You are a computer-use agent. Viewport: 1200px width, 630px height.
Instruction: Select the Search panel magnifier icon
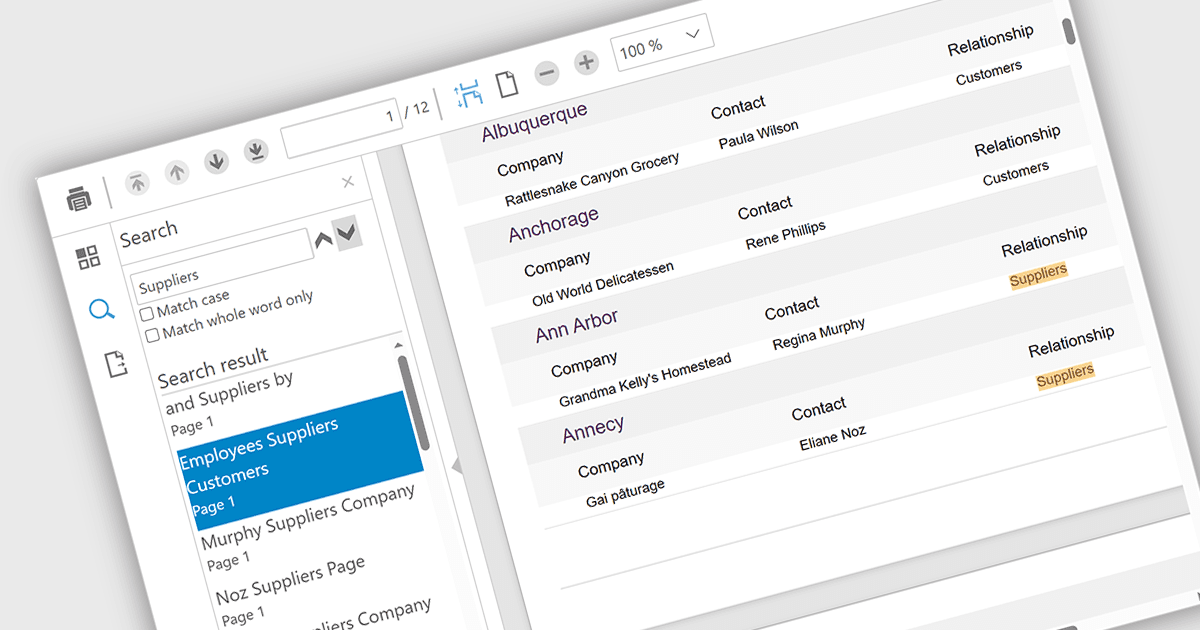click(101, 309)
